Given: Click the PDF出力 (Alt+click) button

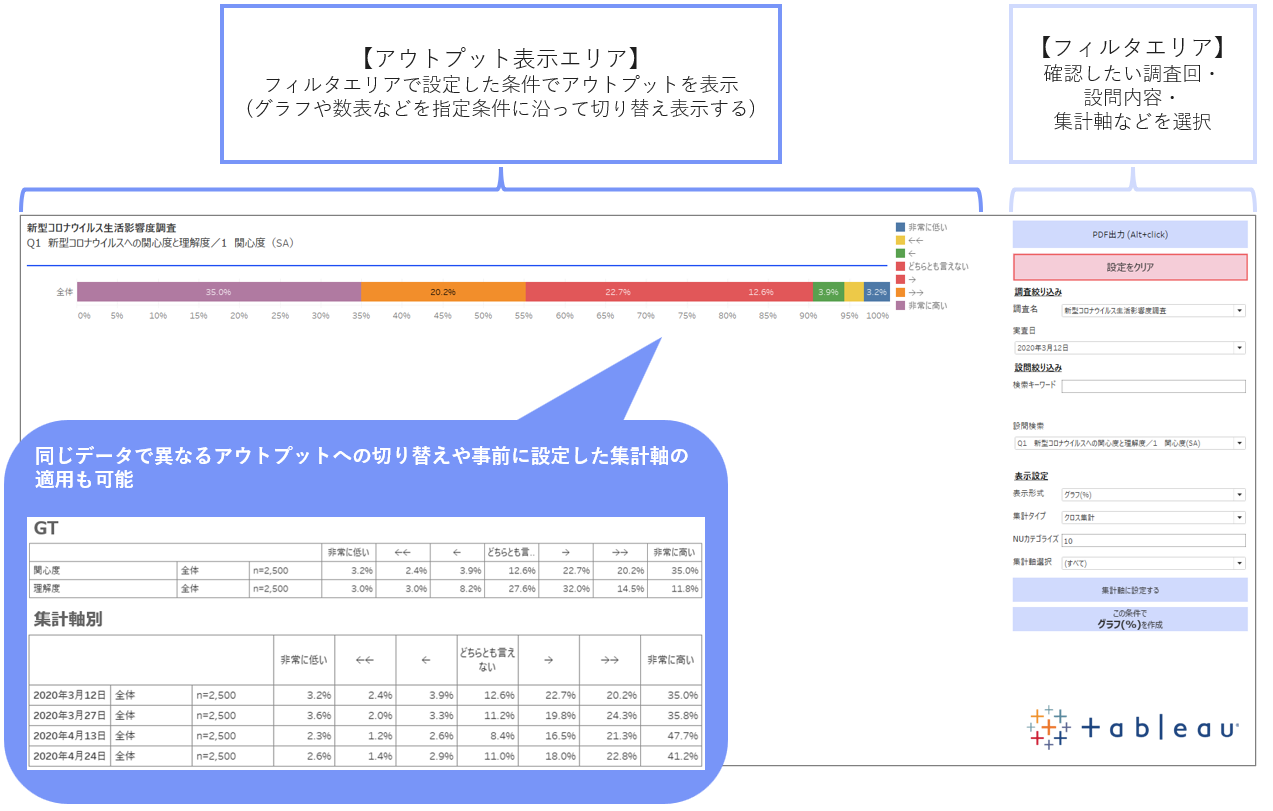Looking at the screenshot, I should 1130,235.
